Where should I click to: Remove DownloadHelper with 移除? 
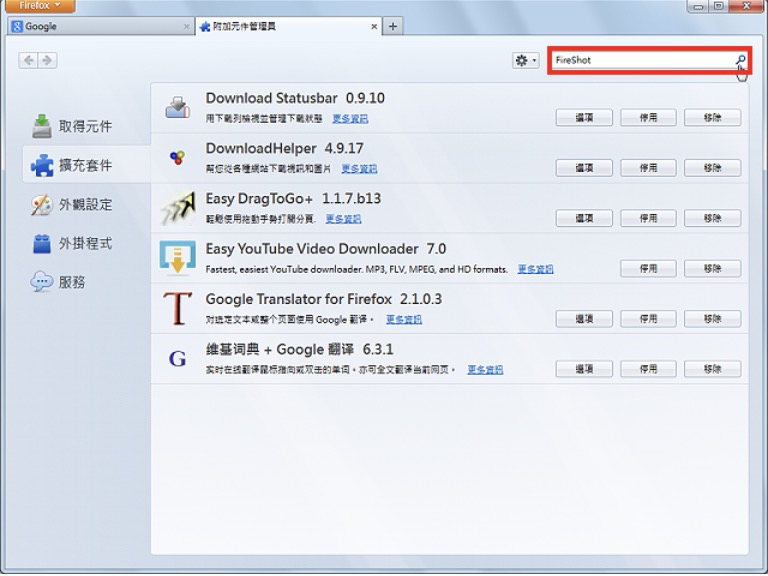coord(712,168)
